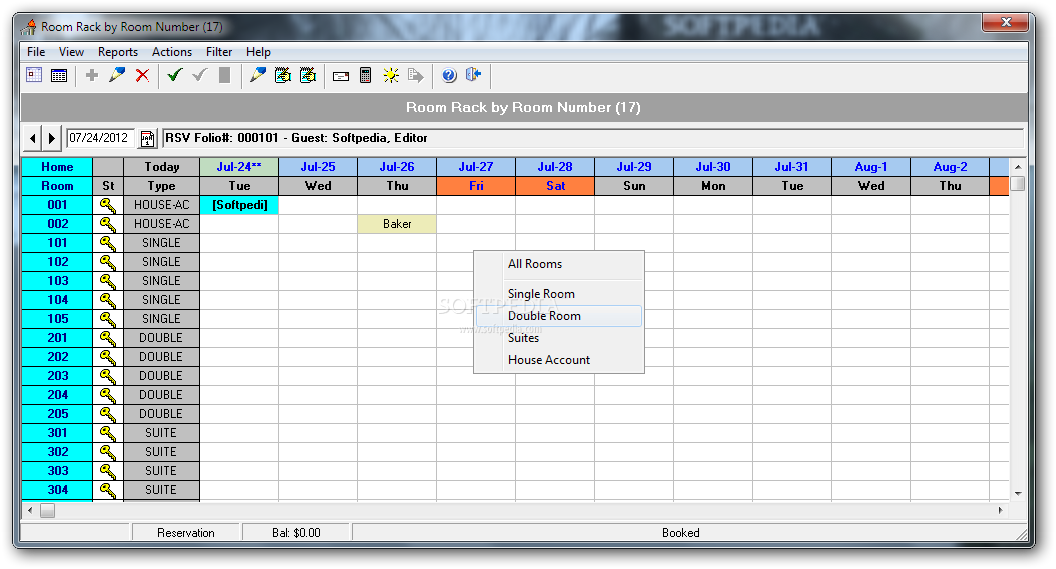Click the second pencil edit icon
1056x569 pixels.
[258, 75]
